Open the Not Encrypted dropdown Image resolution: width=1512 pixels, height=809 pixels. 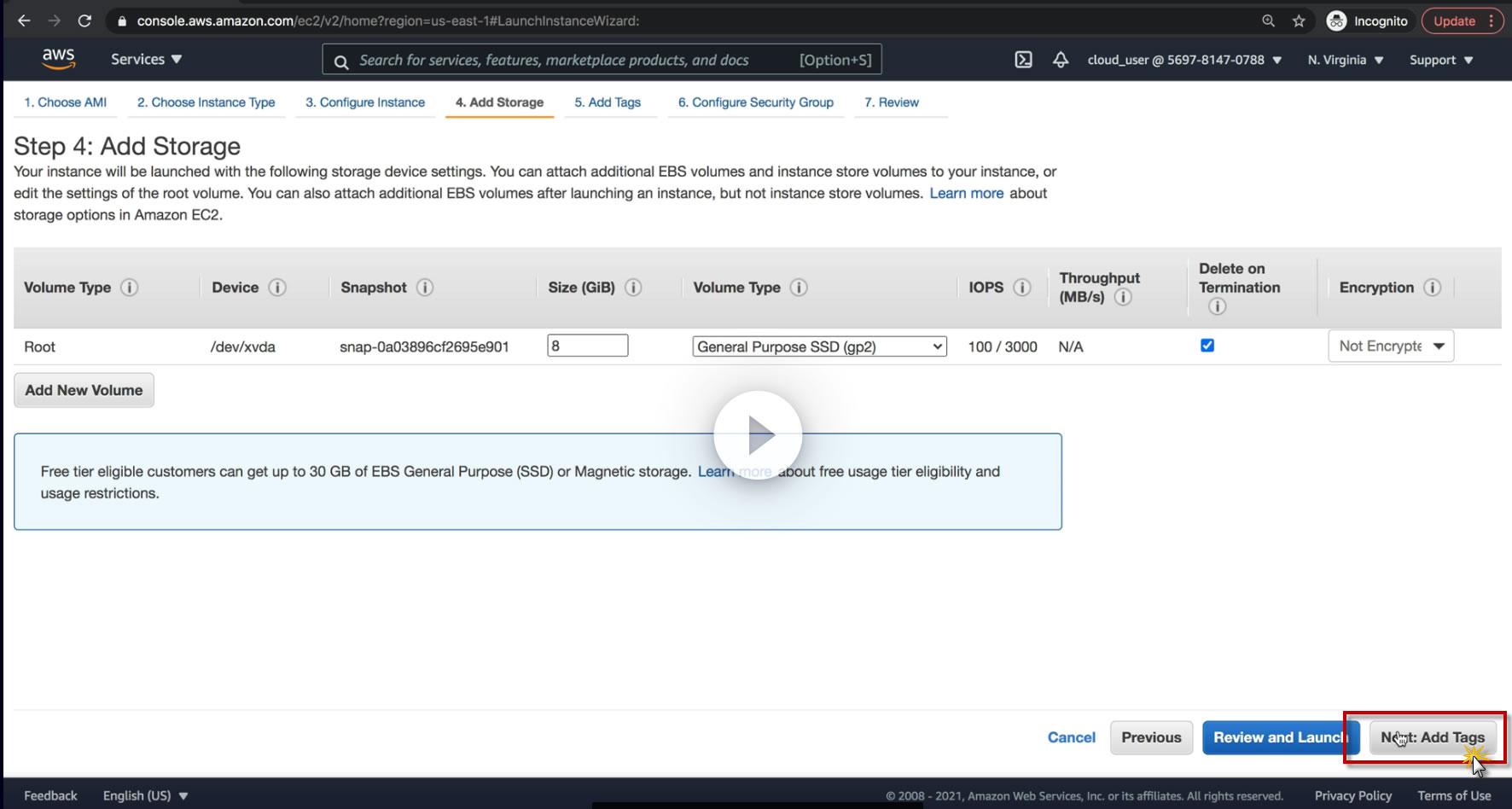(1391, 346)
